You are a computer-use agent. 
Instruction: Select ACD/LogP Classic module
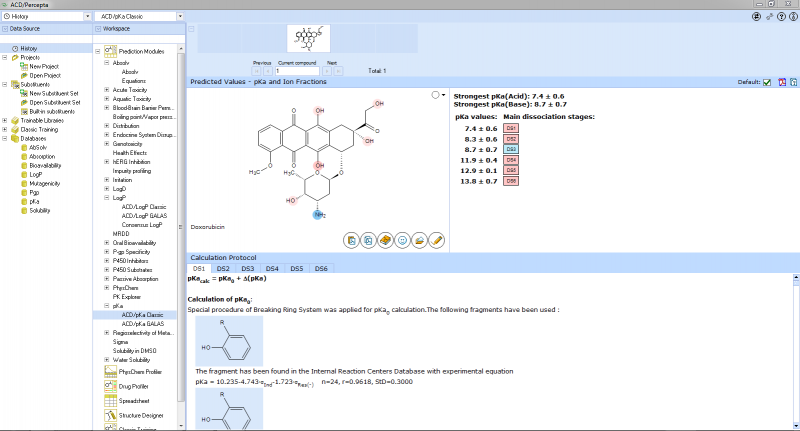pos(144,207)
